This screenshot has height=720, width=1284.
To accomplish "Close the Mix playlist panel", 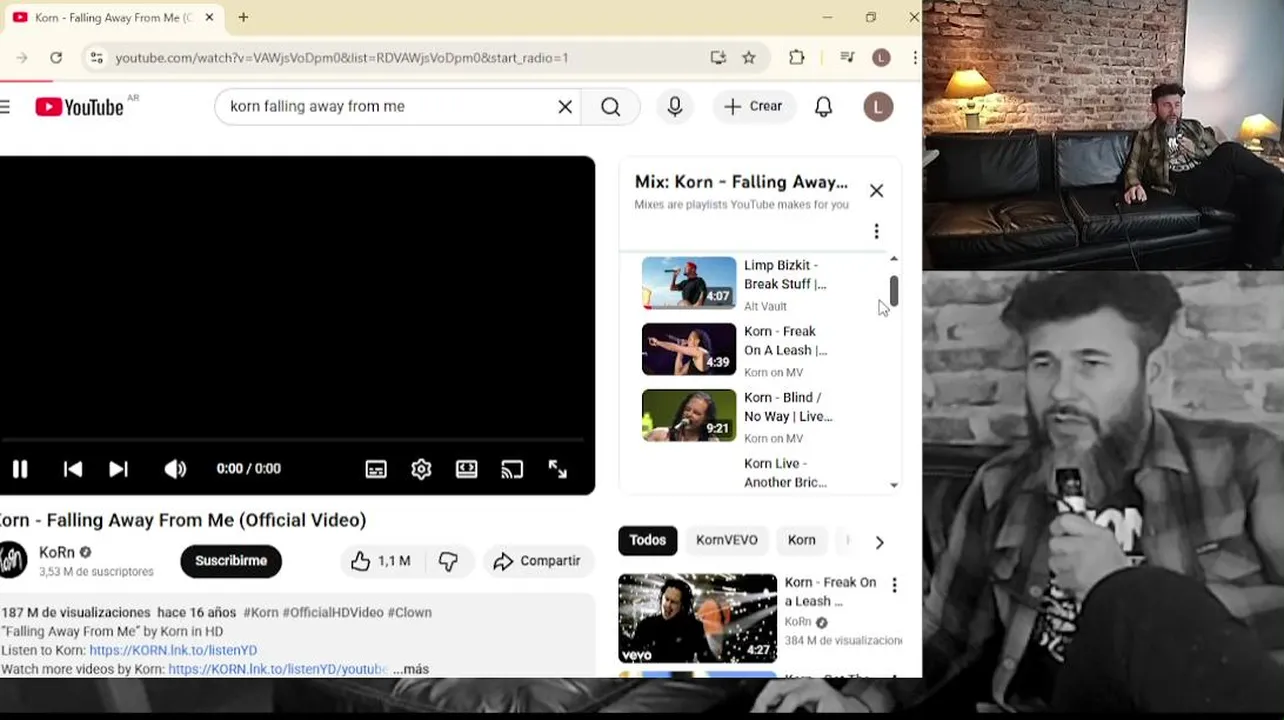I will (876, 190).
